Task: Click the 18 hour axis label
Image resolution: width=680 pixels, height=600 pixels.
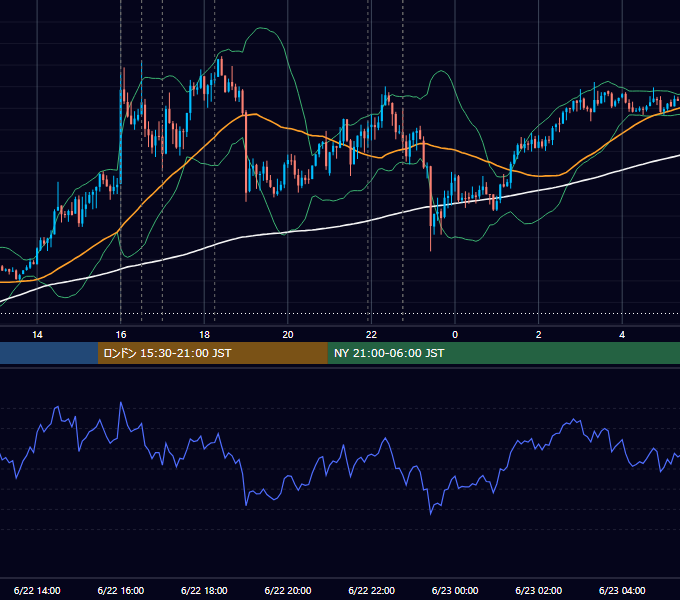Action: [204, 335]
